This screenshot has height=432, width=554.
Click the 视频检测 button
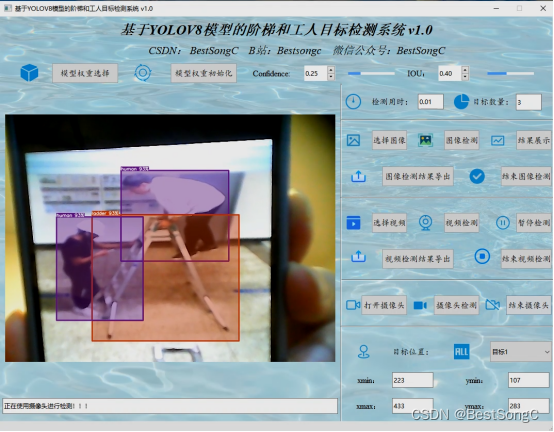click(x=461, y=223)
